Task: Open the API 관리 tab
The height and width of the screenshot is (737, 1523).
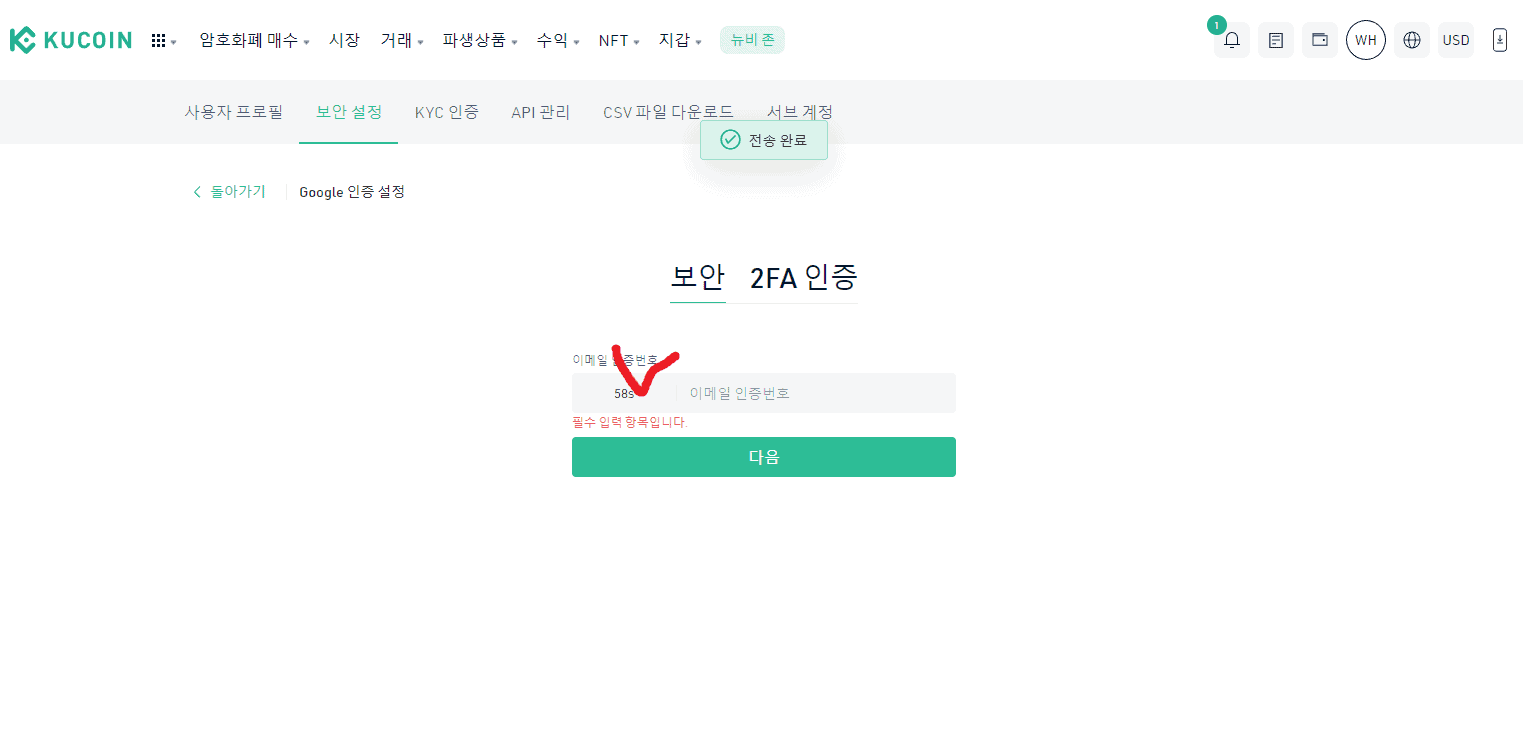Action: pos(540,112)
